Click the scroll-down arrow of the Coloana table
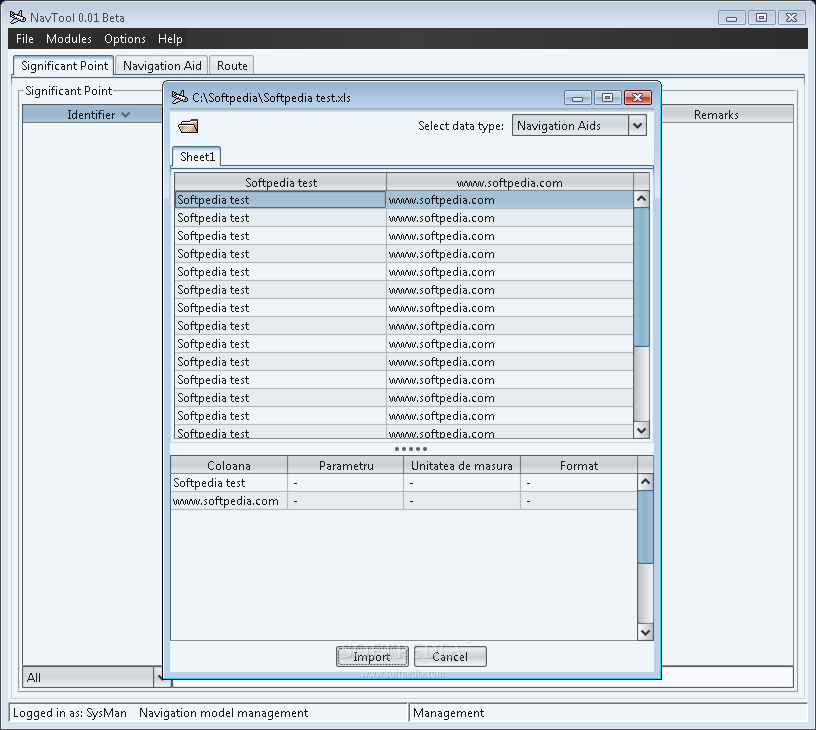 pos(645,632)
